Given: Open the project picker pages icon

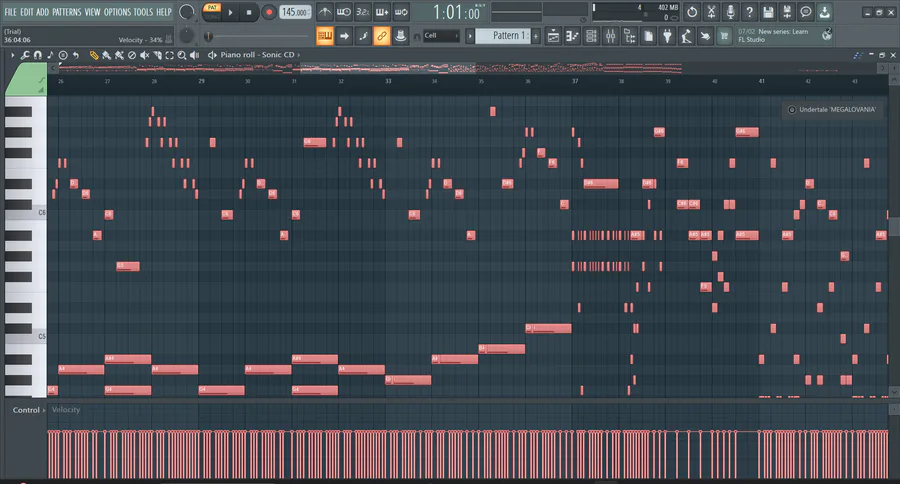Looking at the screenshot, I should (x=648, y=36).
